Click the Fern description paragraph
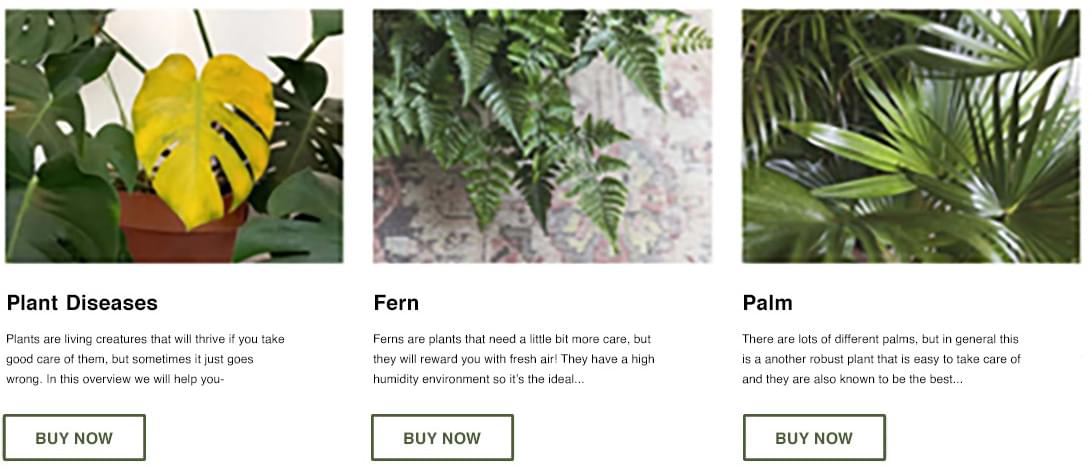1092x474 pixels. click(x=514, y=359)
